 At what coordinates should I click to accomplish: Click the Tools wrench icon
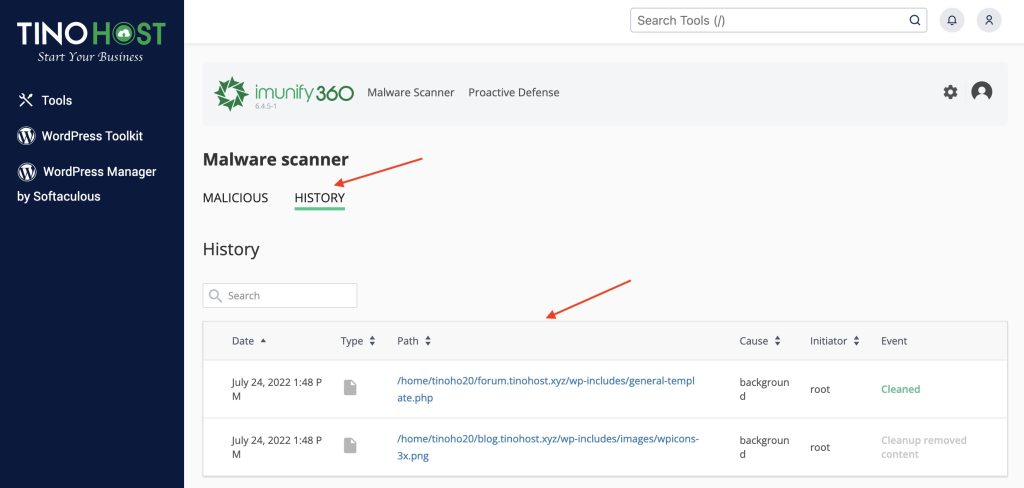[25, 100]
